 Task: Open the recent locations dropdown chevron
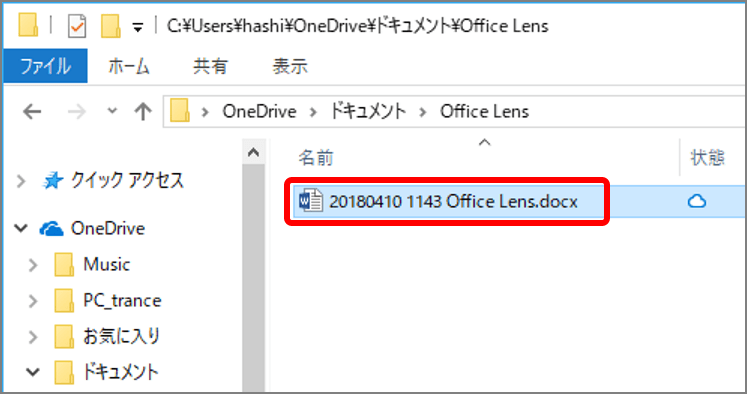click(112, 111)
